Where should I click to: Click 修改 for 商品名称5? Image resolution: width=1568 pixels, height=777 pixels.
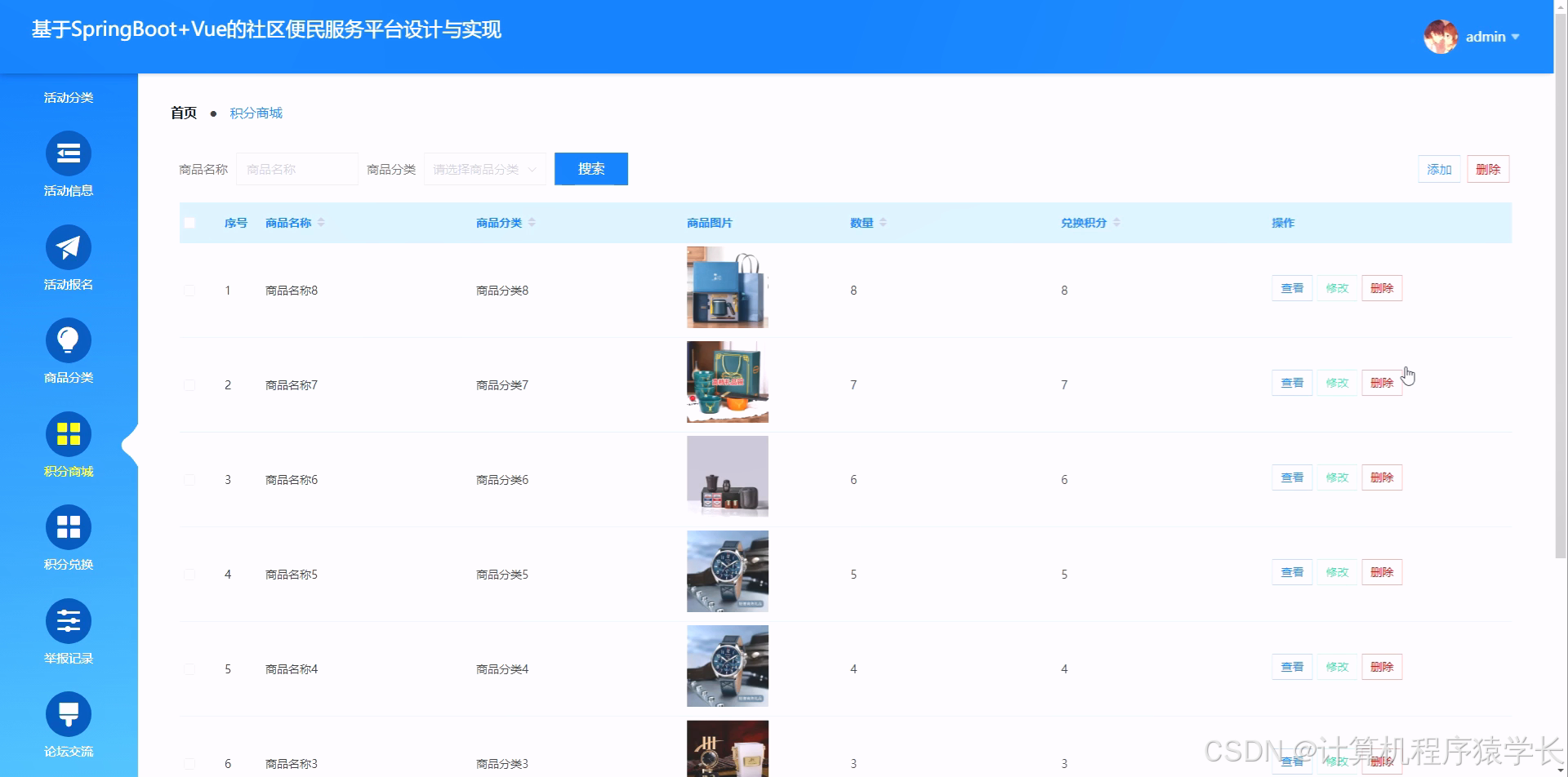coord(1337,572)
